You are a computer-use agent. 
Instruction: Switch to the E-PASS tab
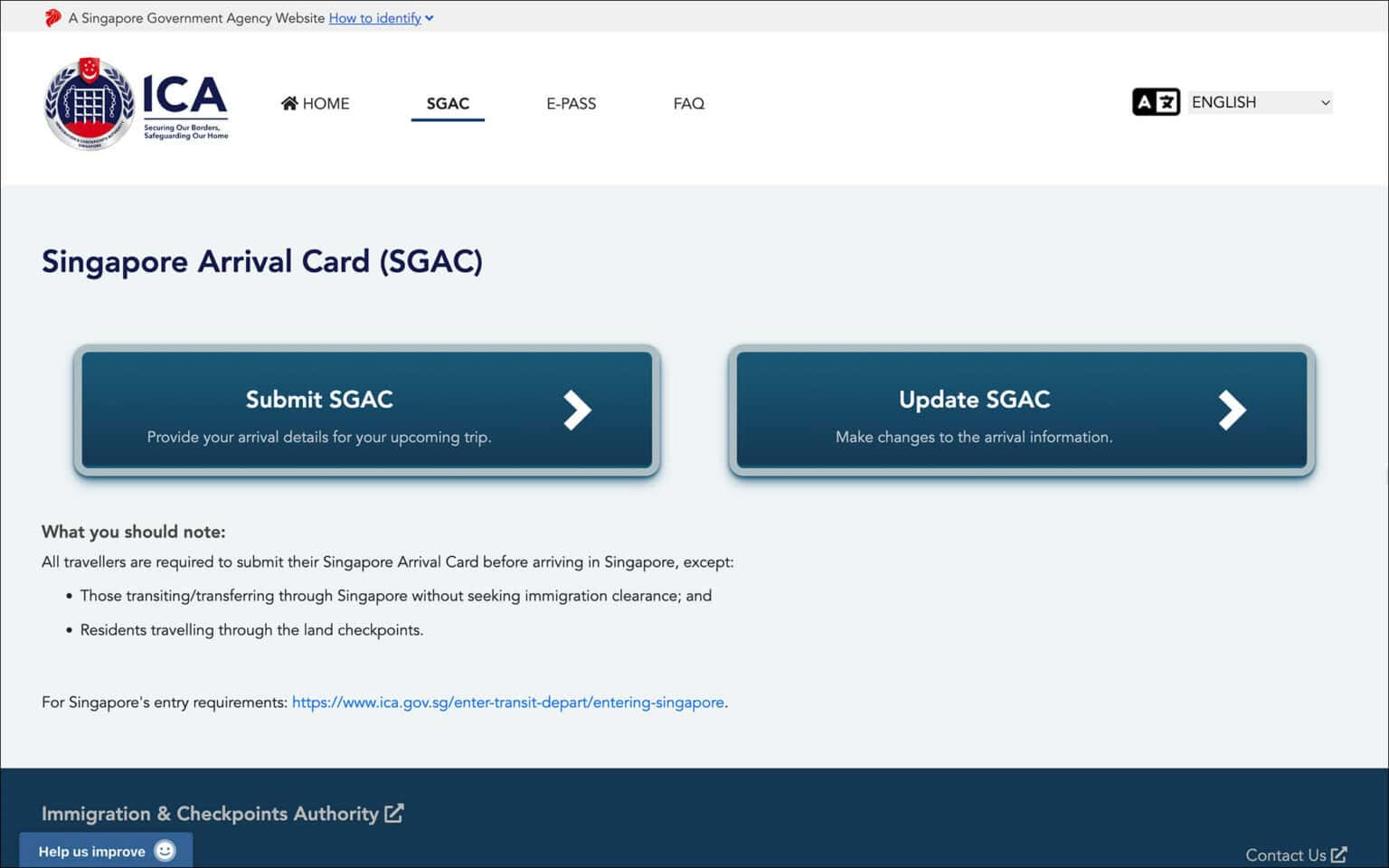571,103
